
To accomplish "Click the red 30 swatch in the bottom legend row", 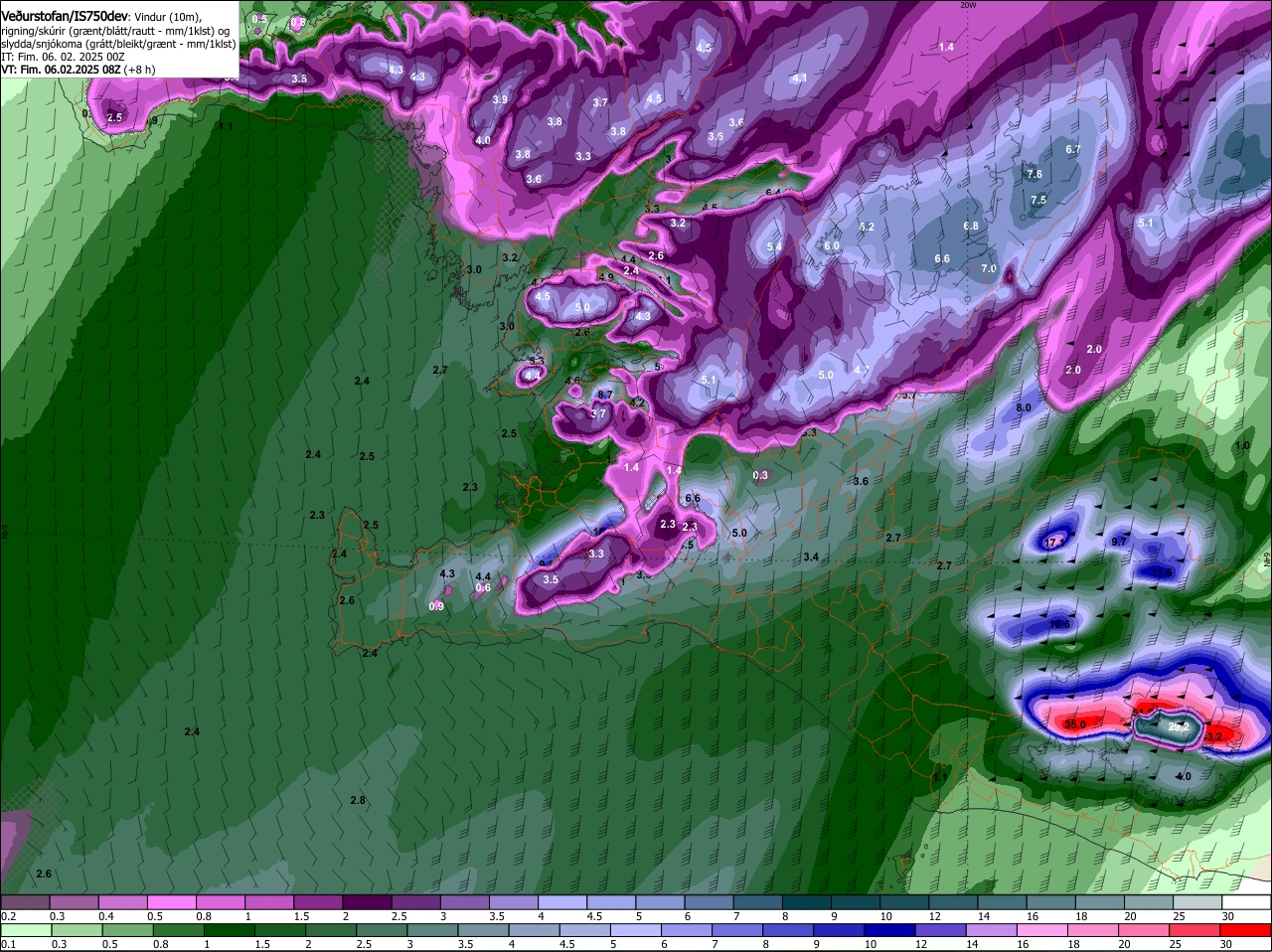I will pyautogui.click(x=1247, y=930).
